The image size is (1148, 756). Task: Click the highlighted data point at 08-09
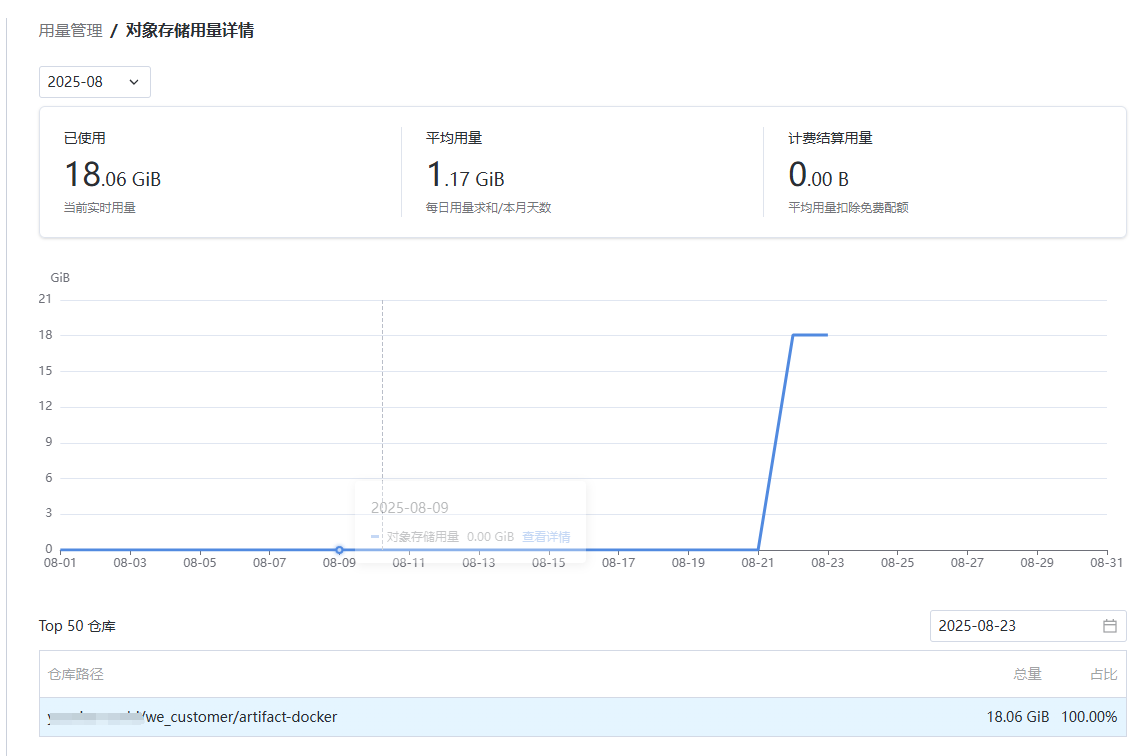coord(340,550)
